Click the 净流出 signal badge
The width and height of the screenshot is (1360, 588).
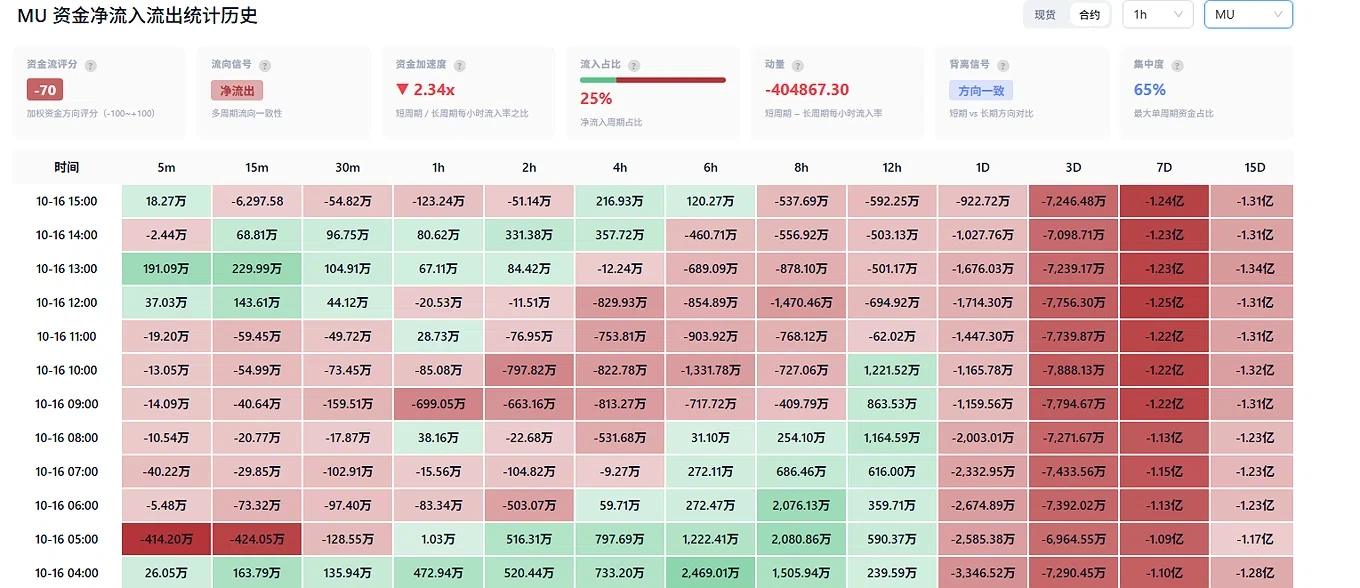237,91
